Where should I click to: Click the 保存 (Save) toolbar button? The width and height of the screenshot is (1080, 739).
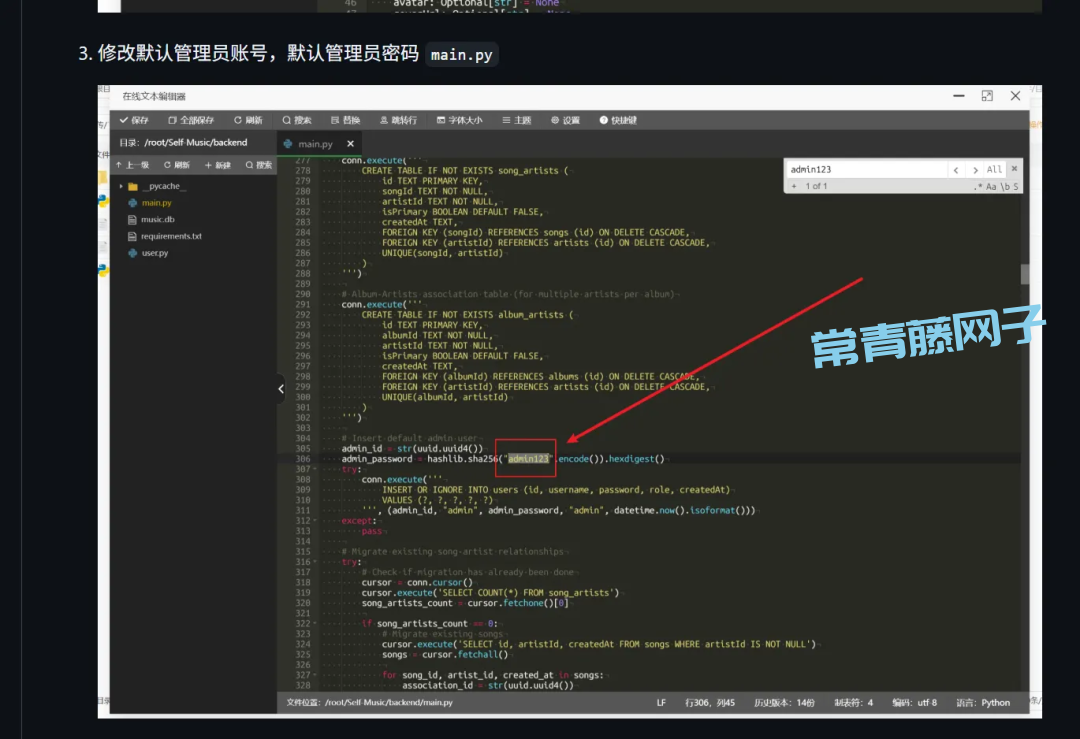(133, 120)
